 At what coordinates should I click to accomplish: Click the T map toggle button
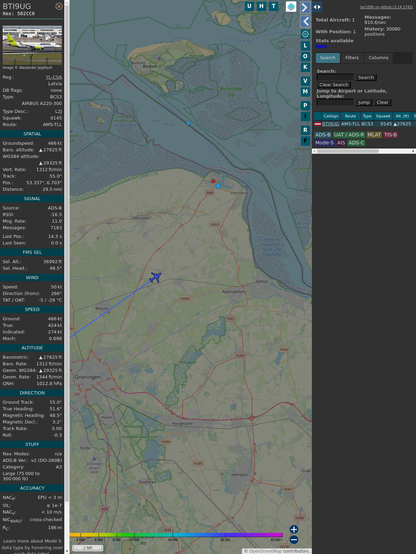pyautogui.click(x=273, y=6)
